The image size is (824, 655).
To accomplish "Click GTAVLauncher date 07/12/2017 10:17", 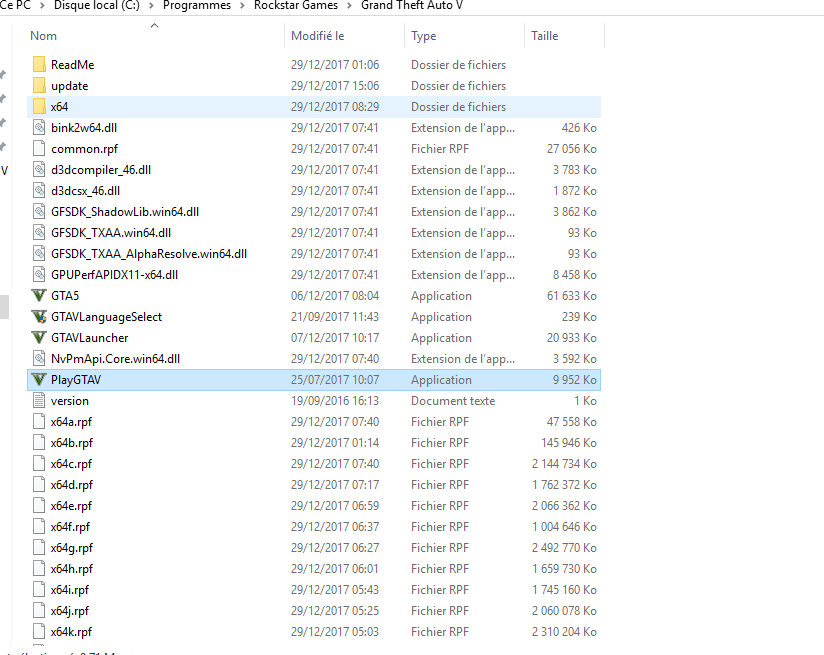I will [x=335, y=338].
